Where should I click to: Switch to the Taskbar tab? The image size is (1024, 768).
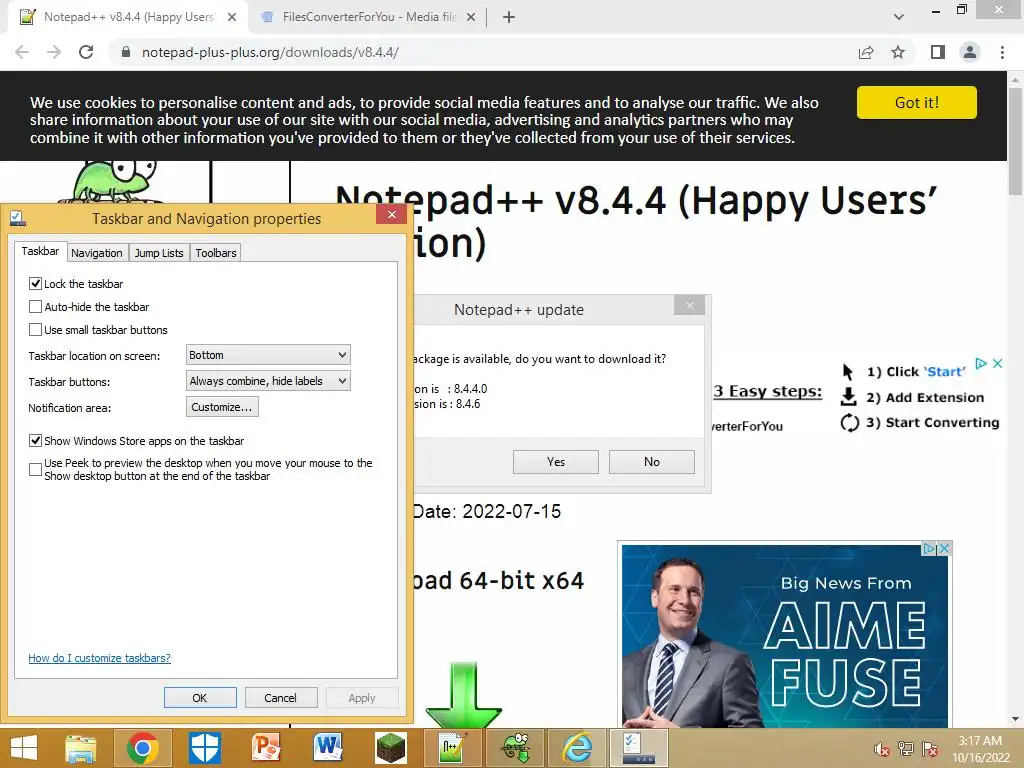pyautogui.click(x=40, y=251)
